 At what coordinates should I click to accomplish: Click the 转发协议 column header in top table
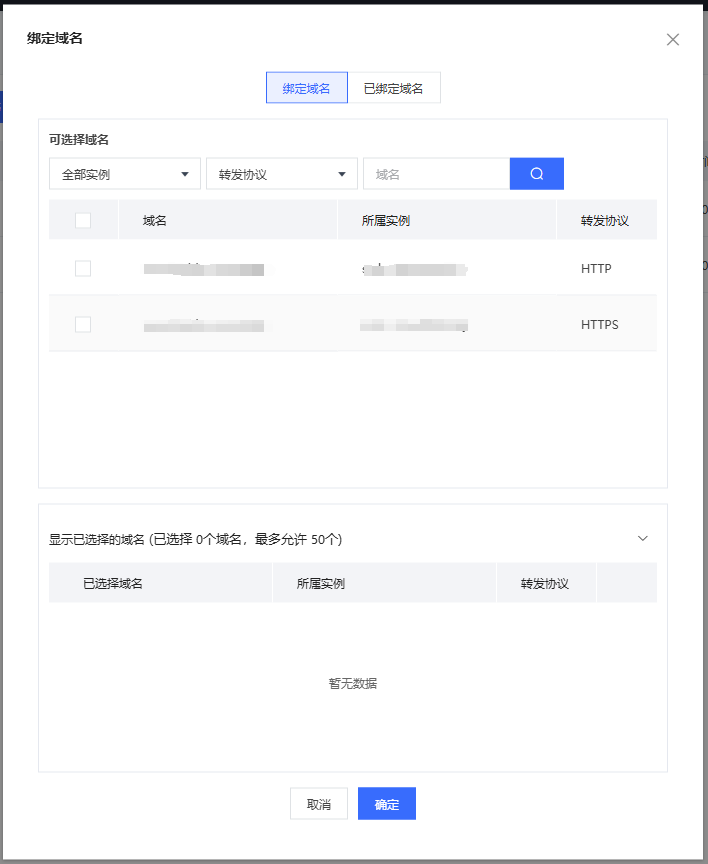604,220
